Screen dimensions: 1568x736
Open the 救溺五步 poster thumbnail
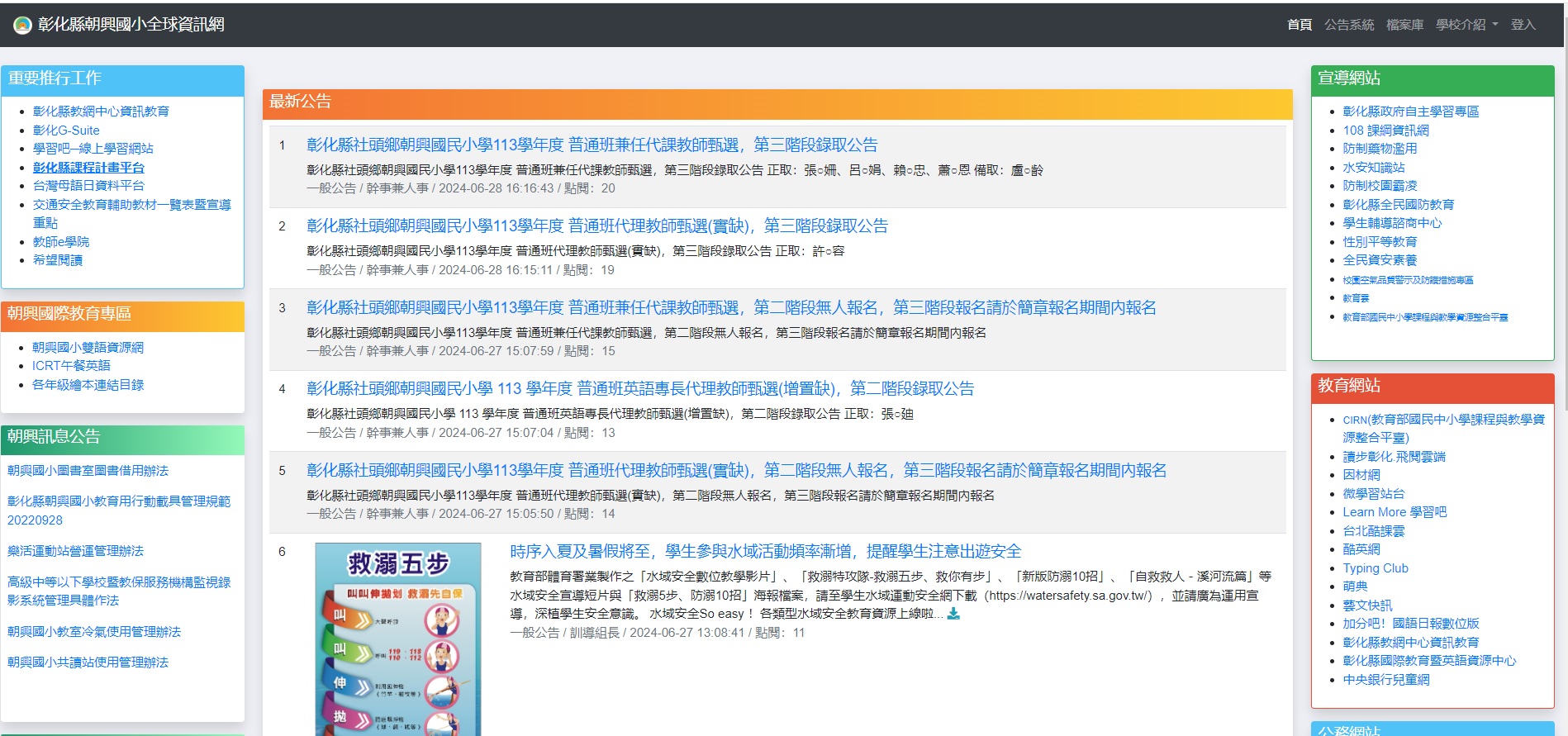(397, 639)
